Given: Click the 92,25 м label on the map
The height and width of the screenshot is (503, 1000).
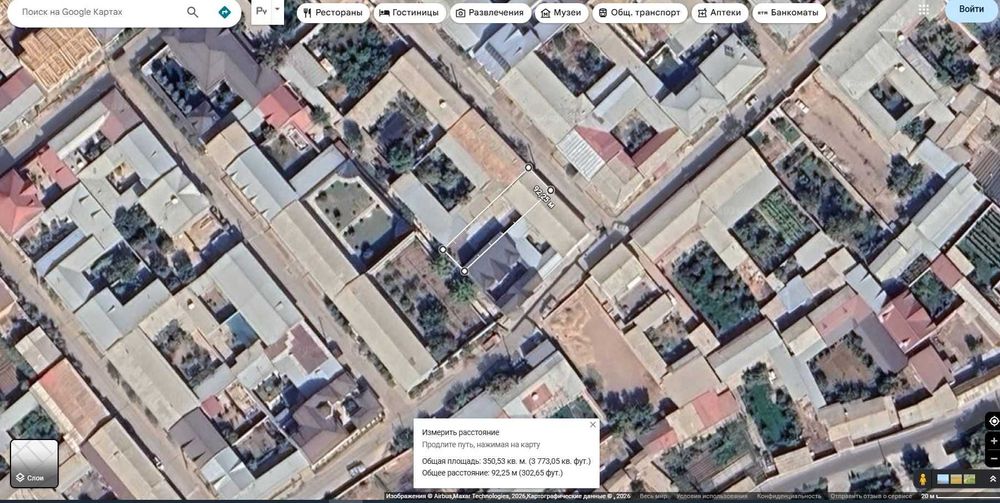Looking at the screenshot, I should [x=543, y=198].
